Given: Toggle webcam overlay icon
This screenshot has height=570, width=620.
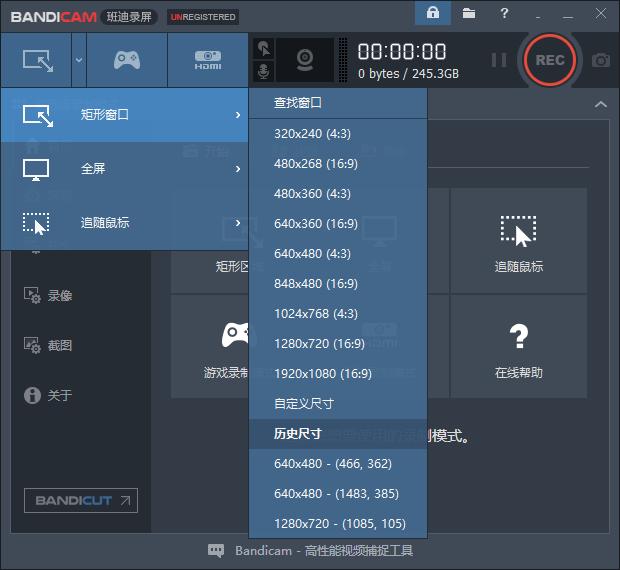Looking at the screenshot, I should coord(305,60).
